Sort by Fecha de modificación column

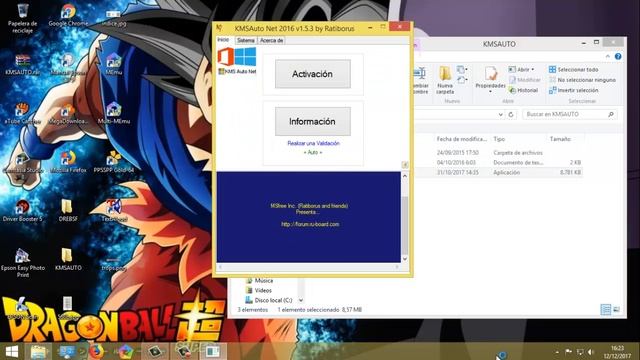tap(462, 139)
